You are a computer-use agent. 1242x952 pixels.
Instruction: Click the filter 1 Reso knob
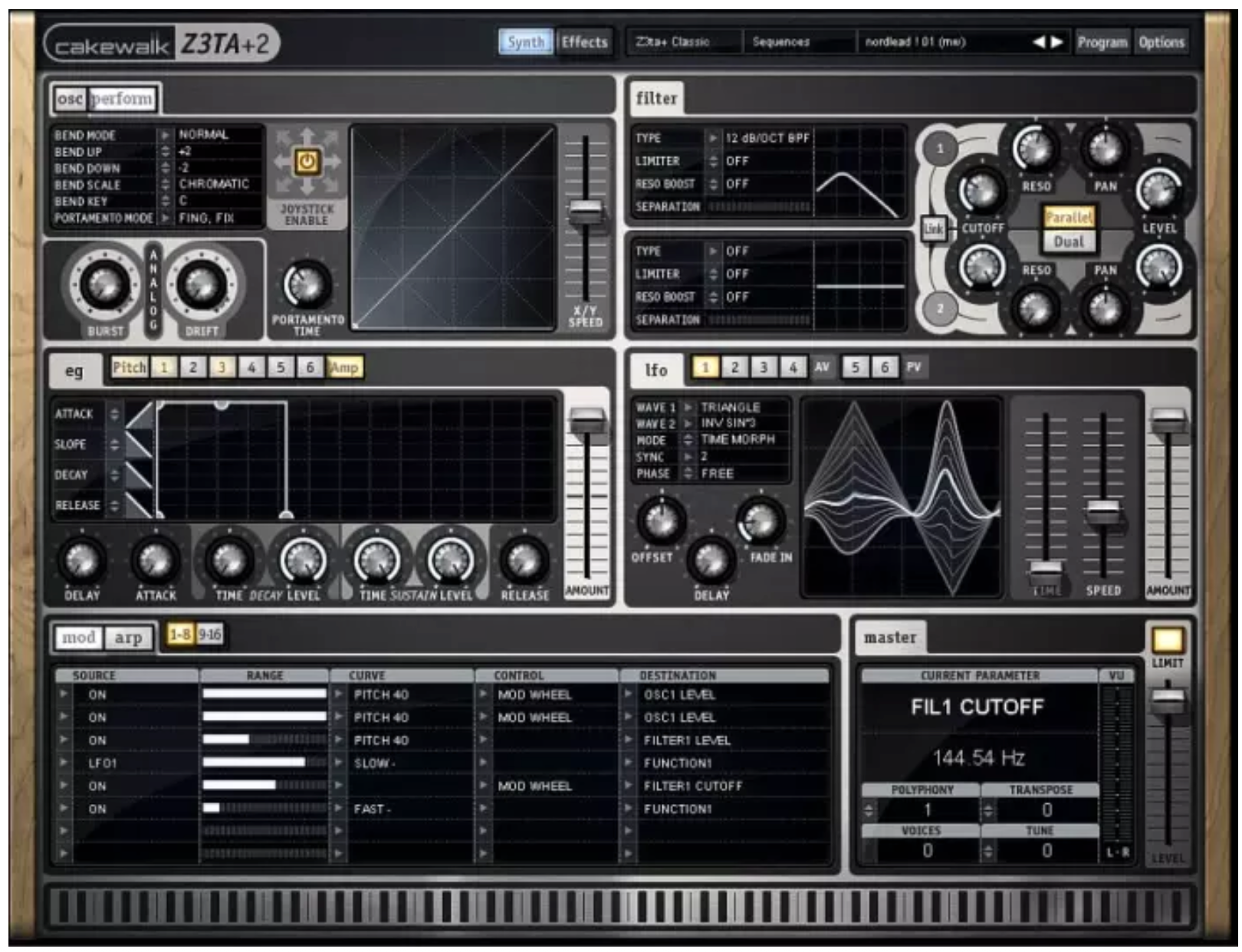[1035, 149]
